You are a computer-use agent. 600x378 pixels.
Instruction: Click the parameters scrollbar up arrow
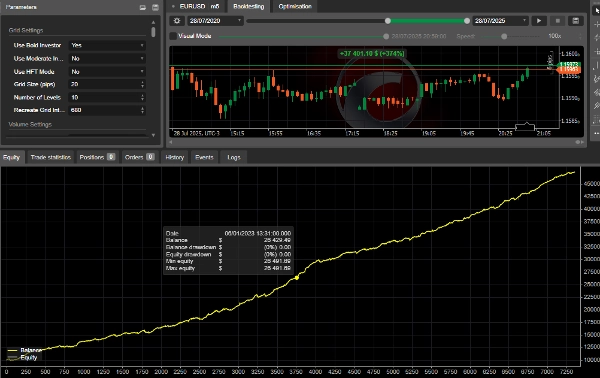click(x=153, y=23)
